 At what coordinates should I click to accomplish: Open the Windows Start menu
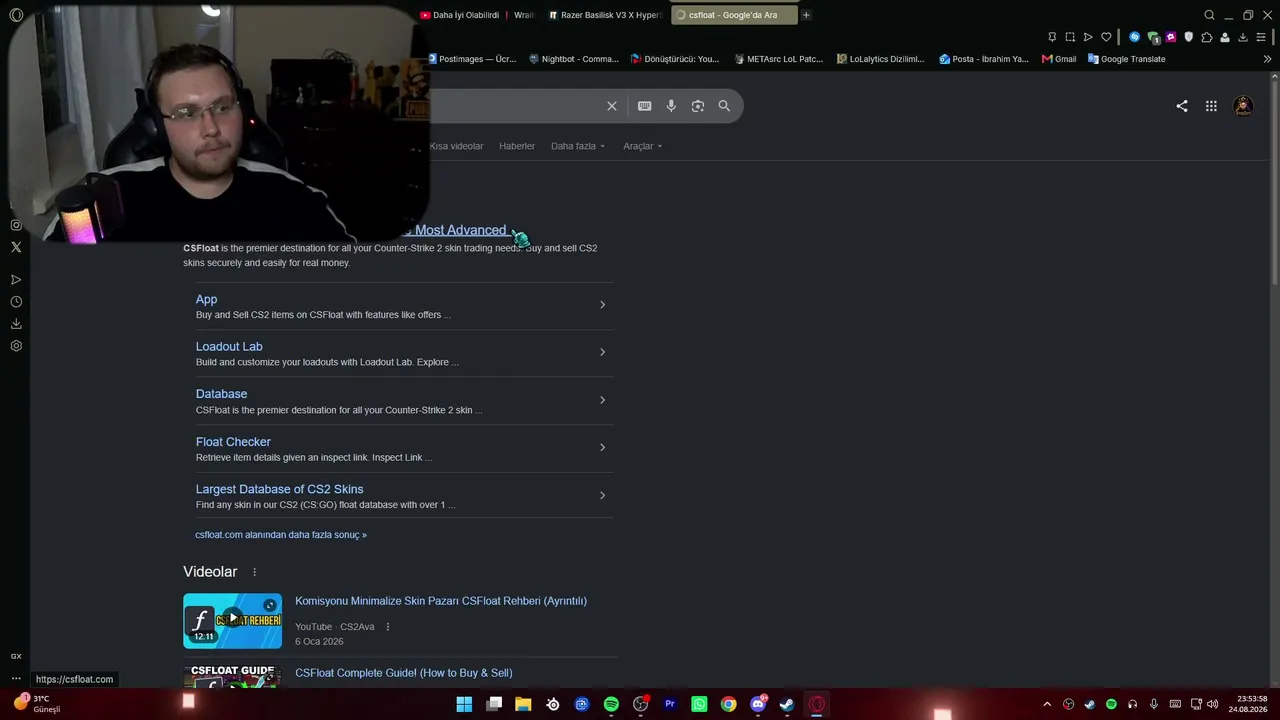tap(464, 704)
